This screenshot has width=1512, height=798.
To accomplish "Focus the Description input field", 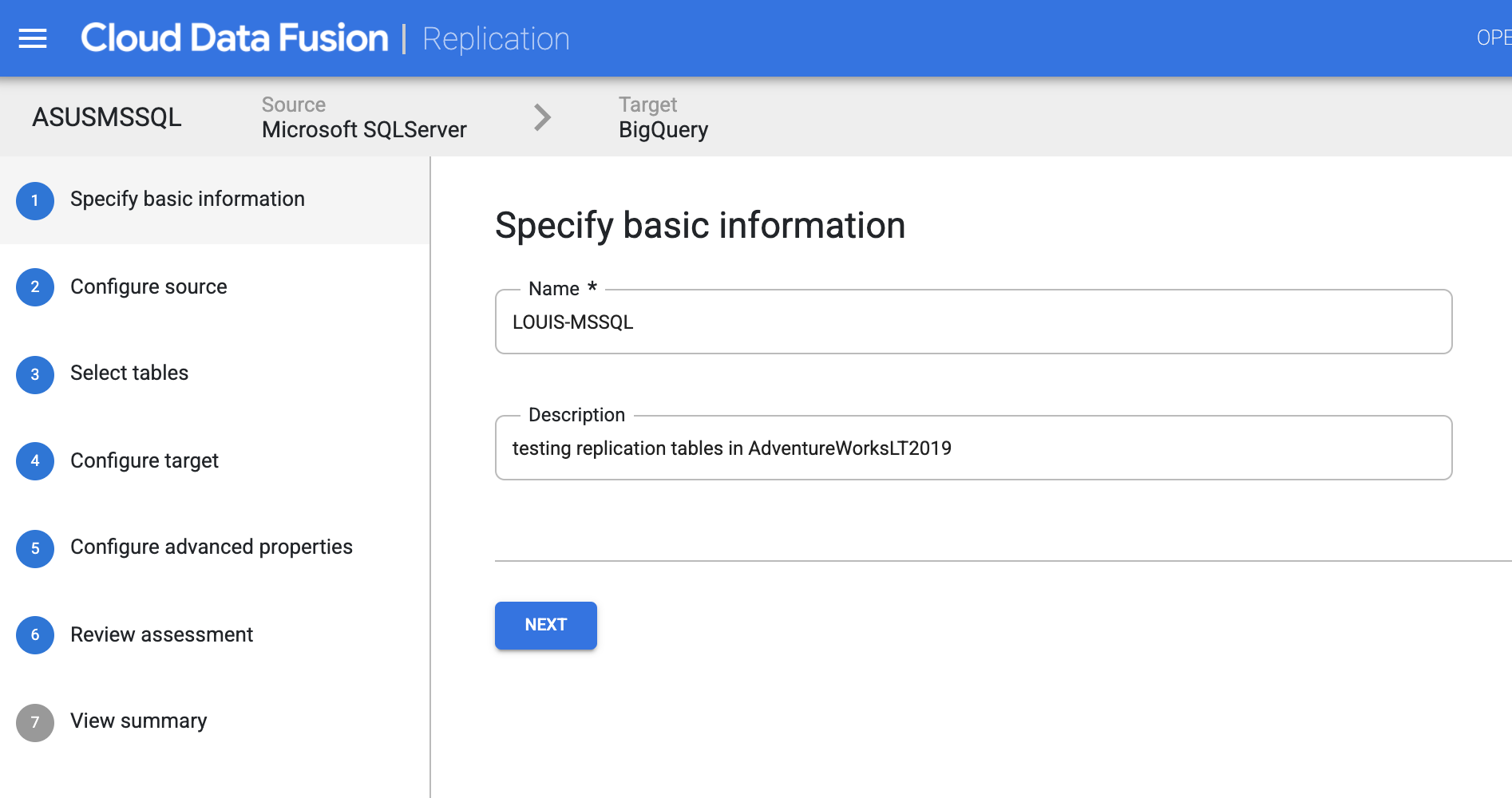I will (973, 448).
